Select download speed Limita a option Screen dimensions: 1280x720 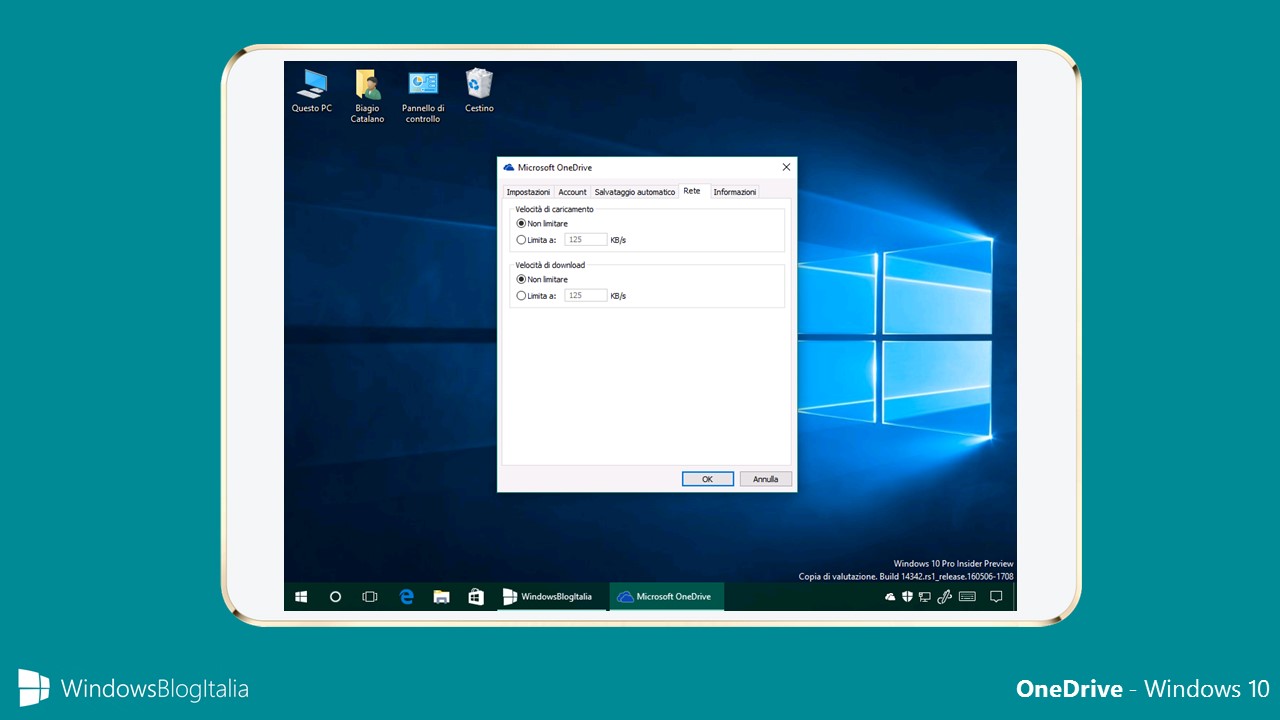536,296
